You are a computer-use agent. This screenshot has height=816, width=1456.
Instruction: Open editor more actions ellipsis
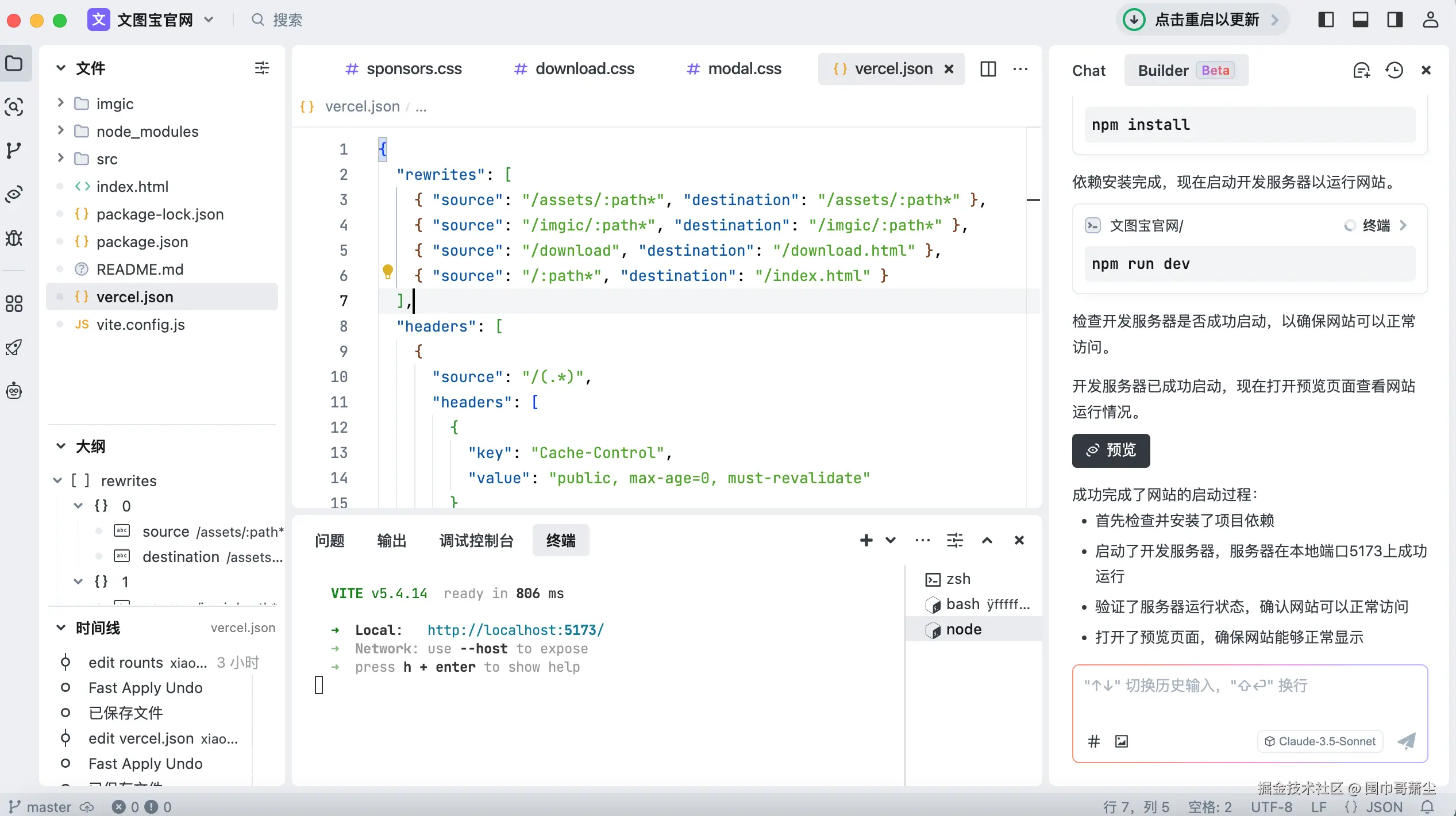[x=1020, y=69]
